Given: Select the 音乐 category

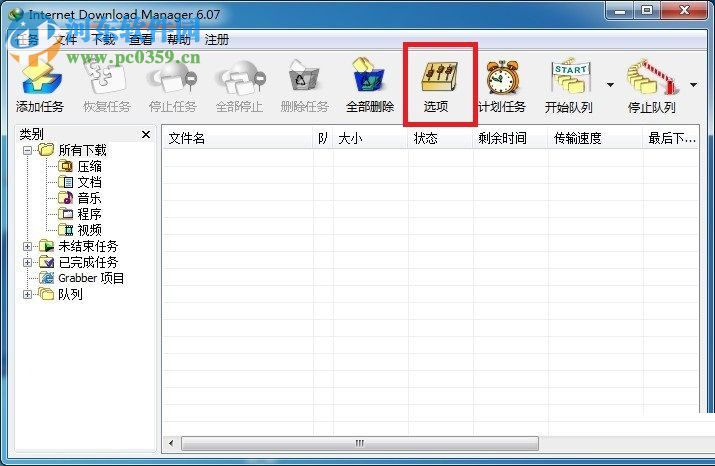Looking at the screenshot, I should click(x=80, y=198).
